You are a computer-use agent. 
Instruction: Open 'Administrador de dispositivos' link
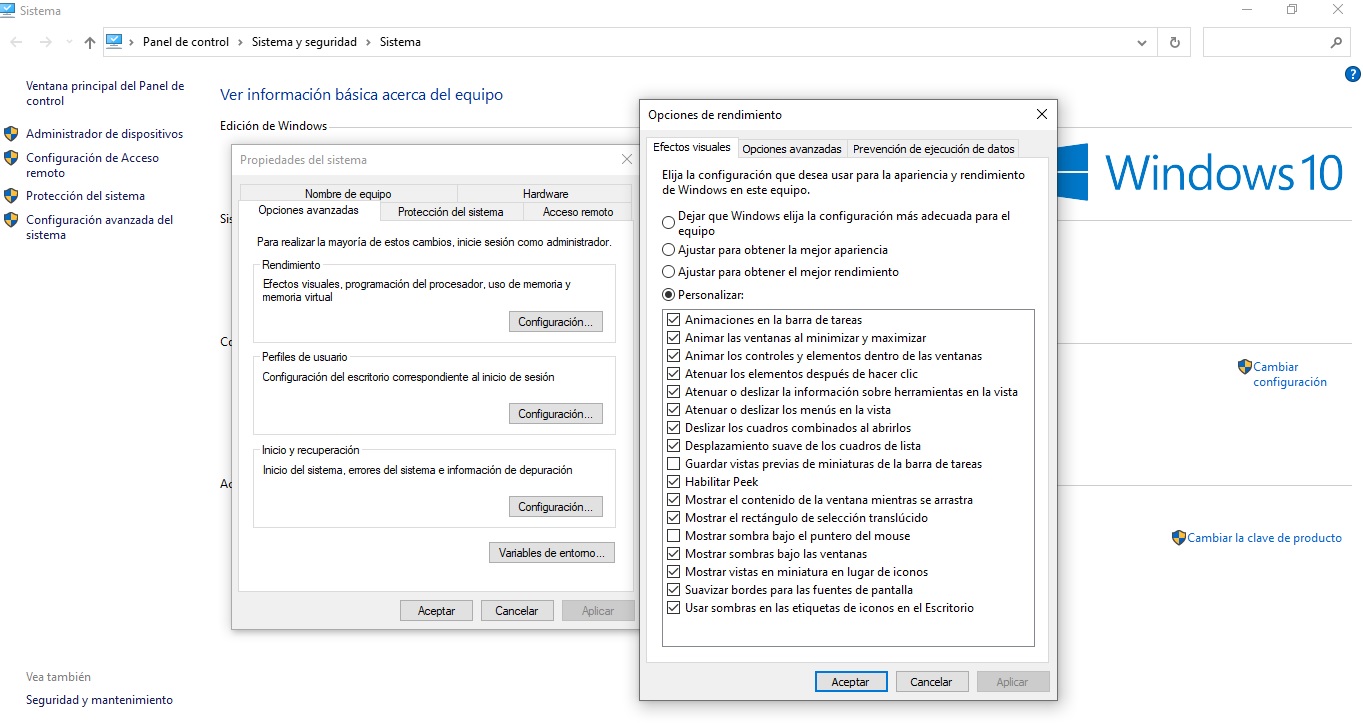tap(105, 134)
